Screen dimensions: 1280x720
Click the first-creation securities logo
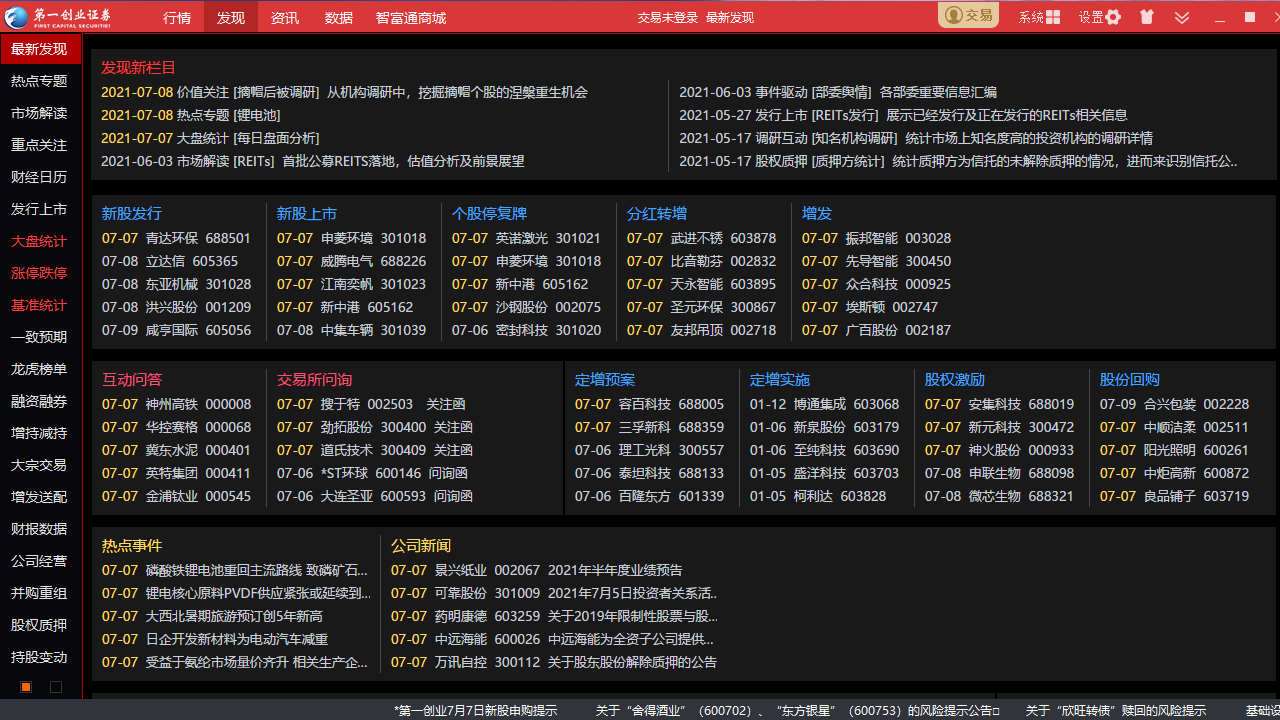coord(60,15)
